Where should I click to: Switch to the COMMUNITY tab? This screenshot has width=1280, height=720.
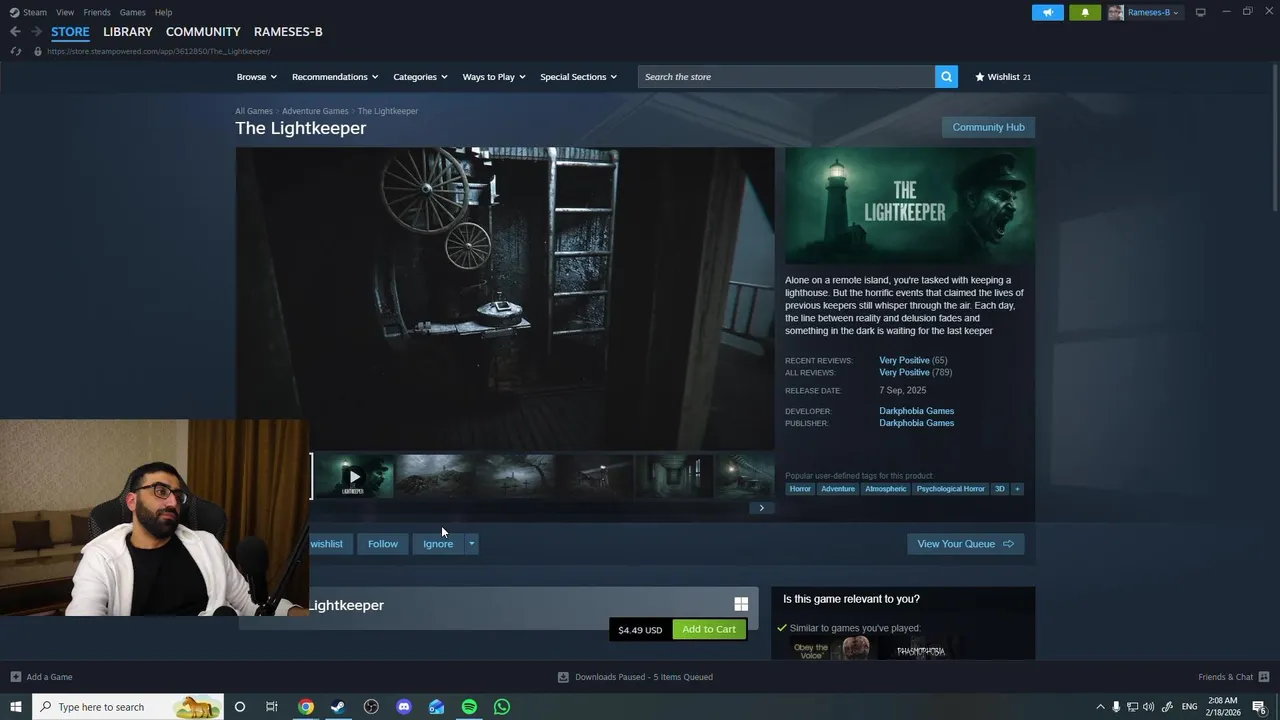click(203, 32)
